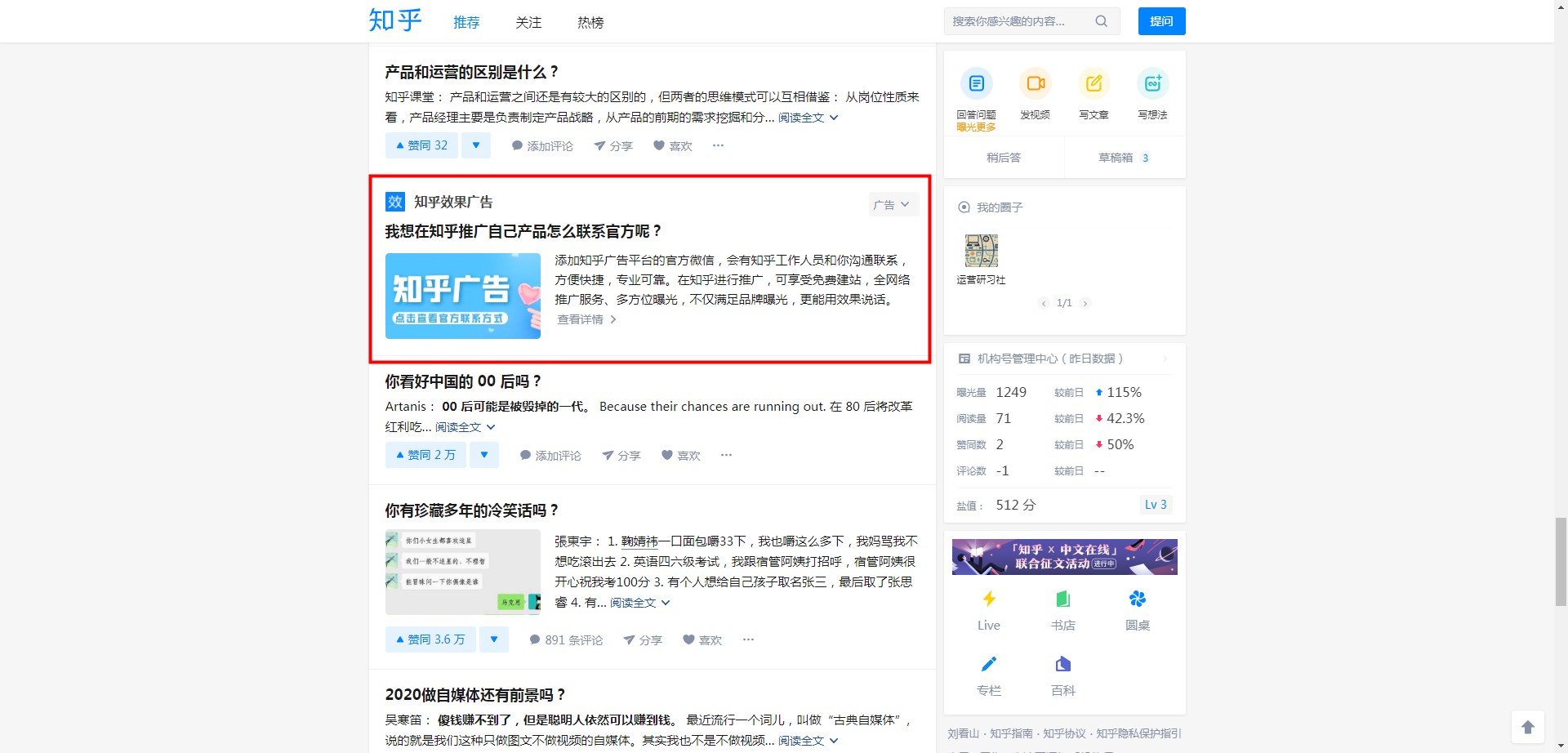The image size is (1568, 753).
Task: Switch to the 关注 tab
Action: tap(528, 22)
